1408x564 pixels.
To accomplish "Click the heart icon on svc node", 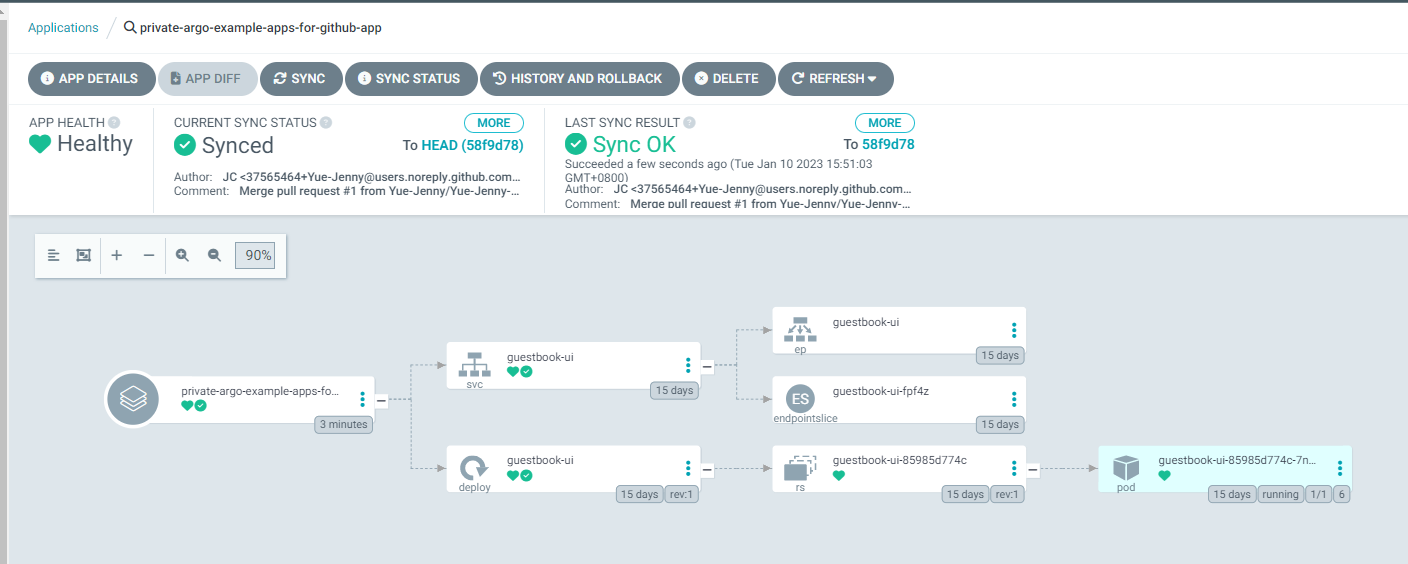I will pos(513,372).
